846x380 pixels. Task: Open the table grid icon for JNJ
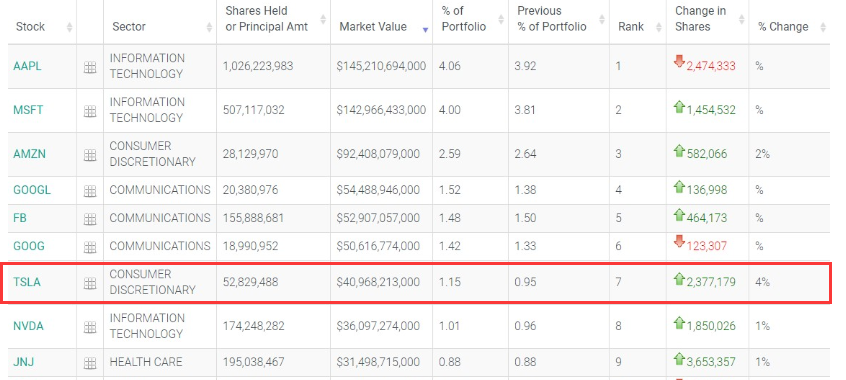(x=90, y=363)
